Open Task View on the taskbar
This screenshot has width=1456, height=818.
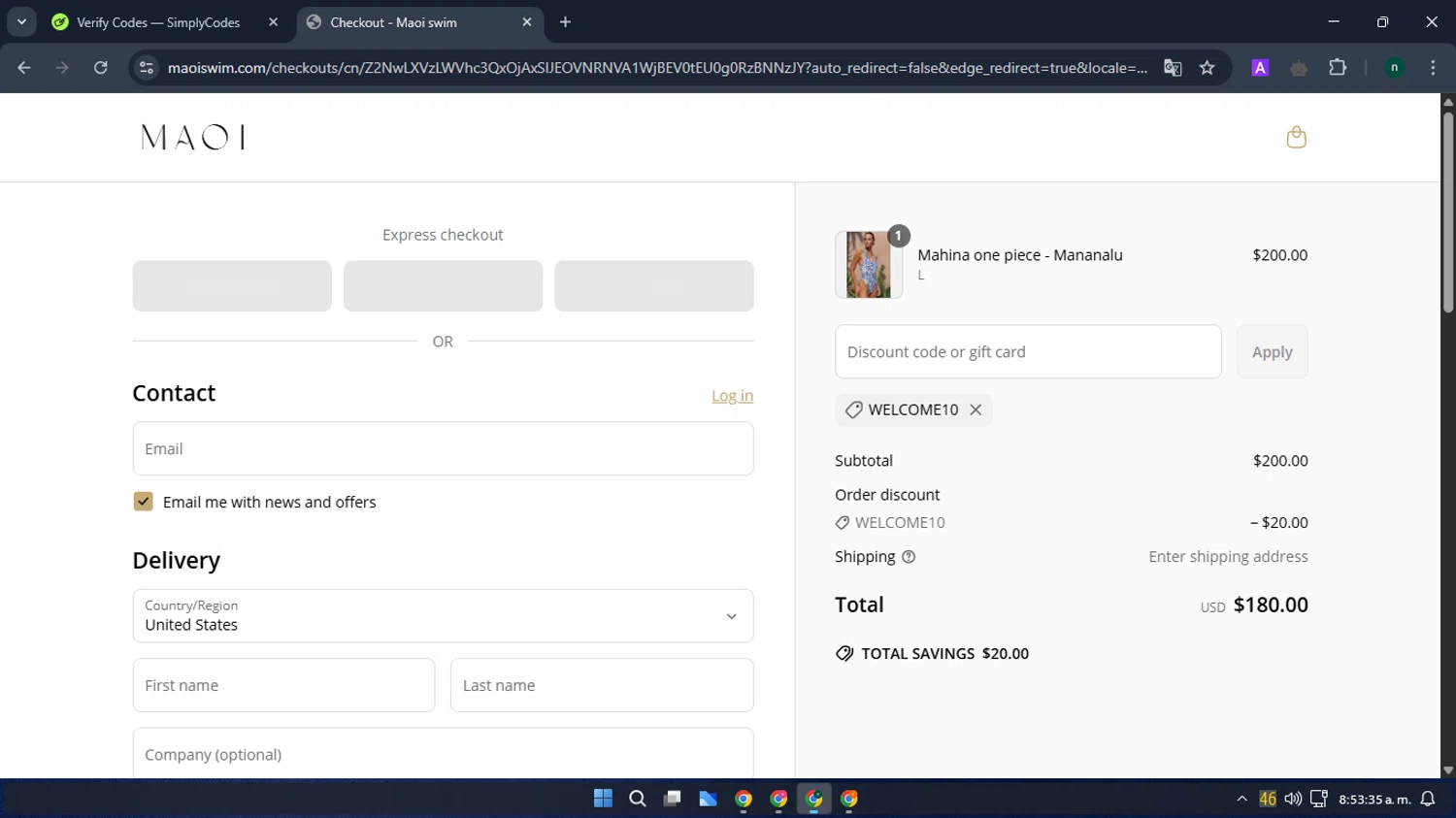(x=673, y=799)
